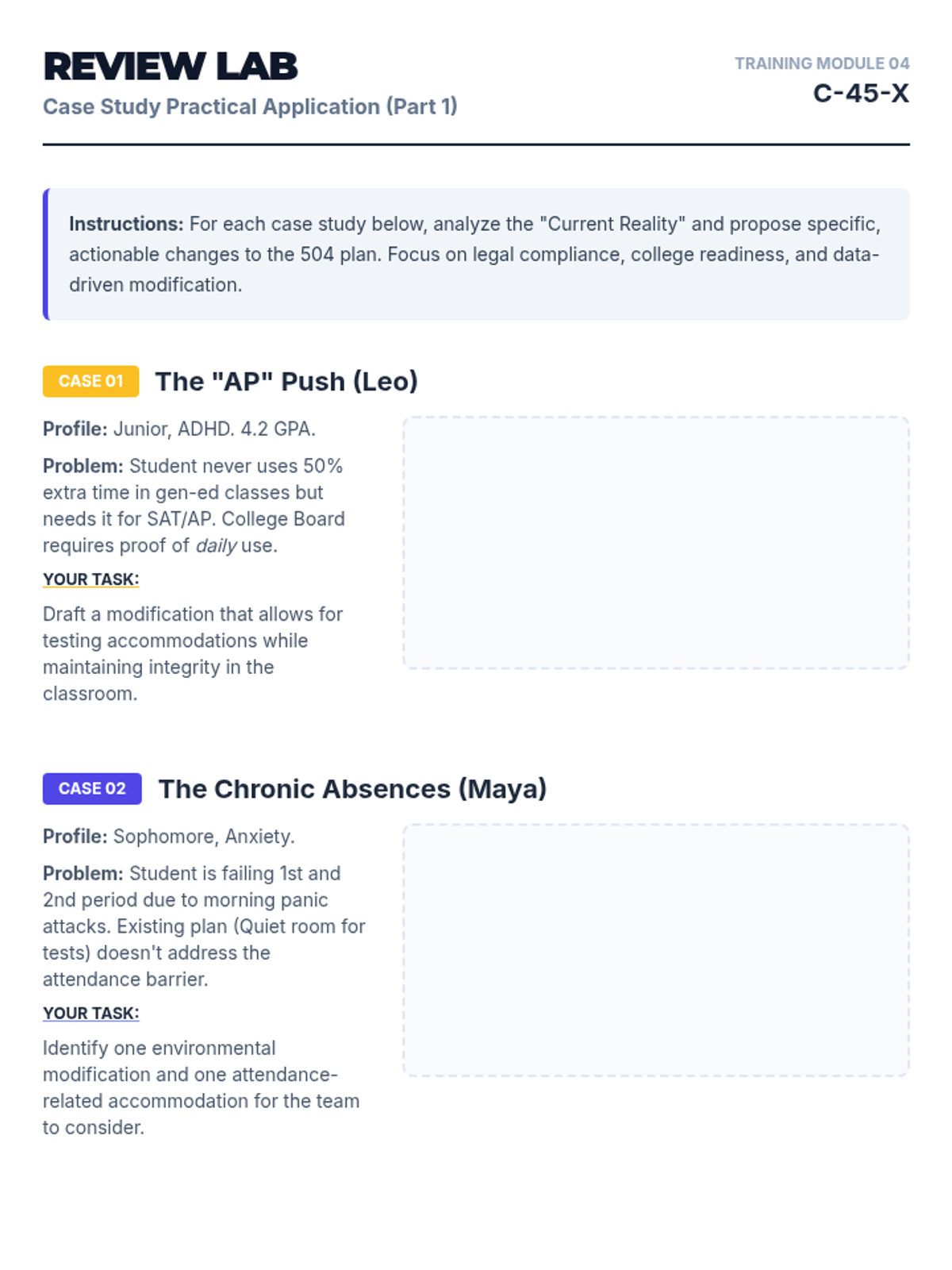Click the bold Instructions label

pyautogui.click(x=126, y=224)
